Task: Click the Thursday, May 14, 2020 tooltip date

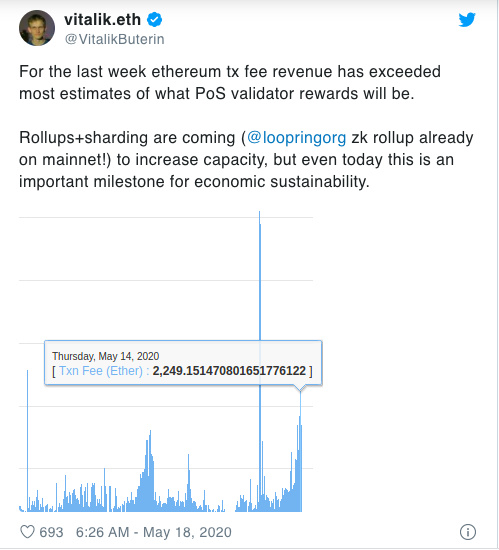Action: [106, 356]
